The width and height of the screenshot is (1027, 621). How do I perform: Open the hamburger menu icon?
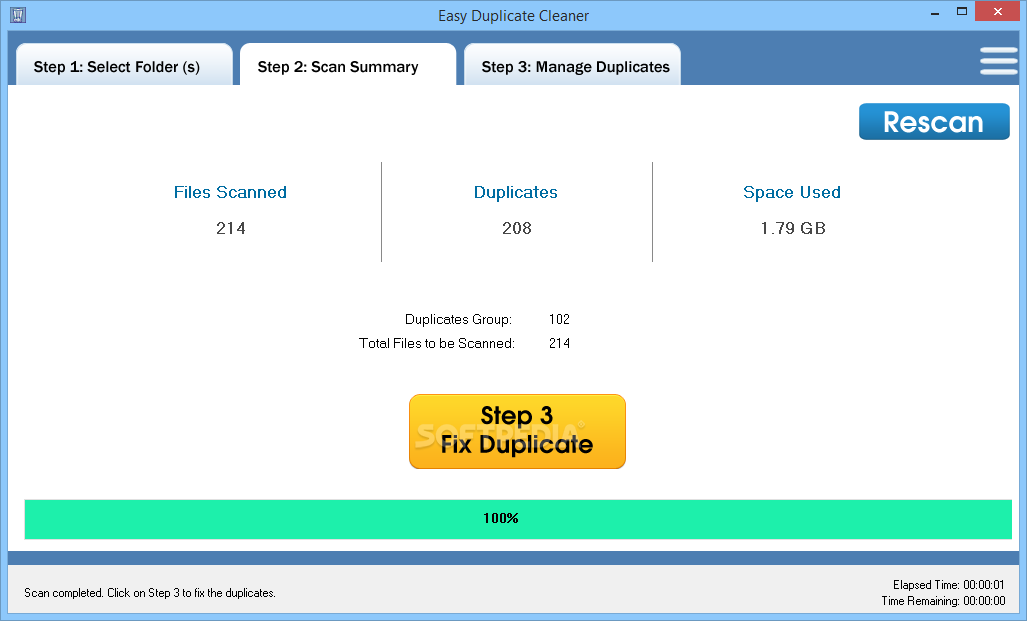point(999,61)
